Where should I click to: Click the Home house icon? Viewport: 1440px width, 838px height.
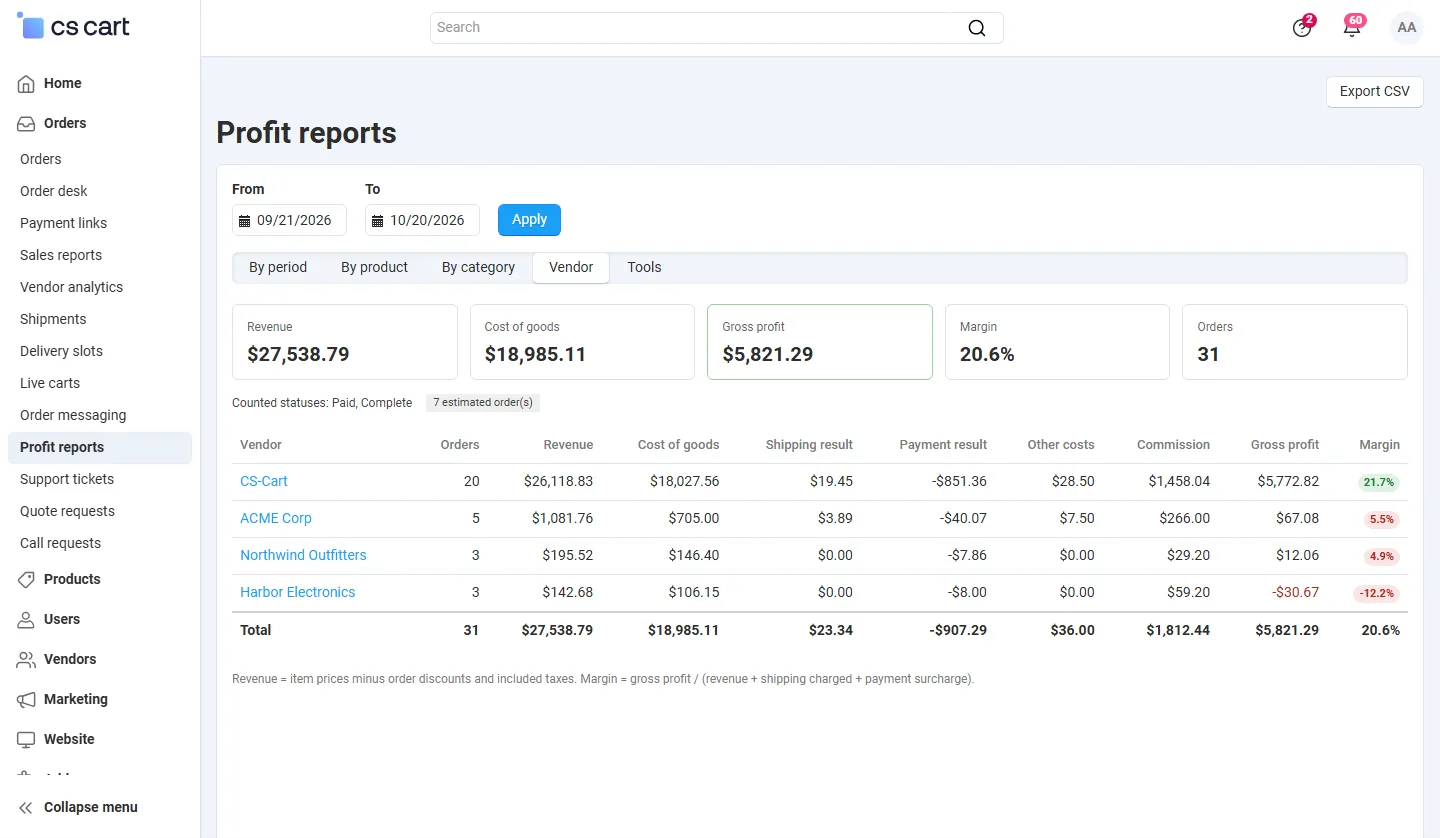(x=26, y=84)
